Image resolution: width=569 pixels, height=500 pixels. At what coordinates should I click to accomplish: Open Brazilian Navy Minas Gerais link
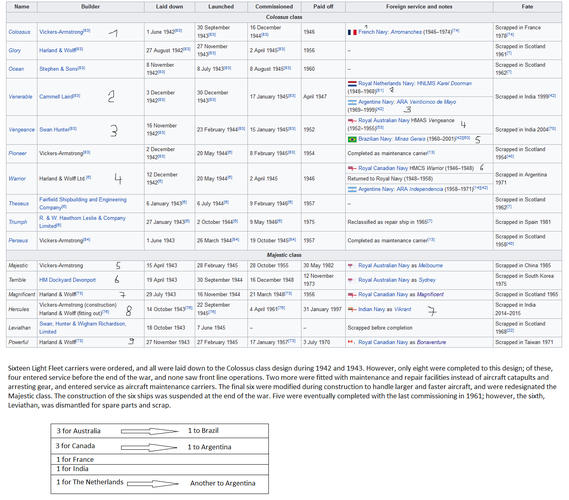click(x=392, y=139)
